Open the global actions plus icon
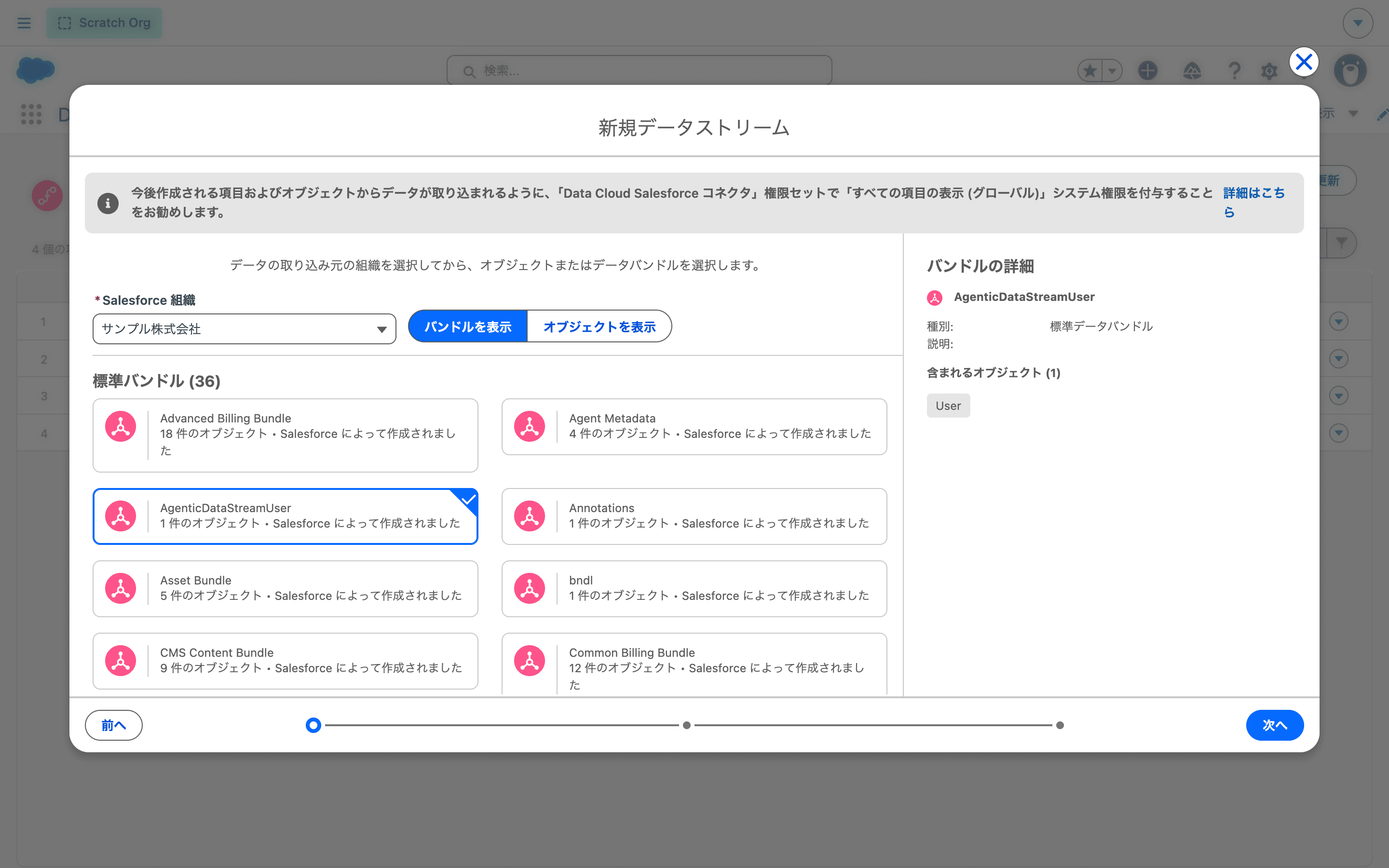Viewport: 1389px width, 868px height. pyautogui.click(x=1147, y=70)
